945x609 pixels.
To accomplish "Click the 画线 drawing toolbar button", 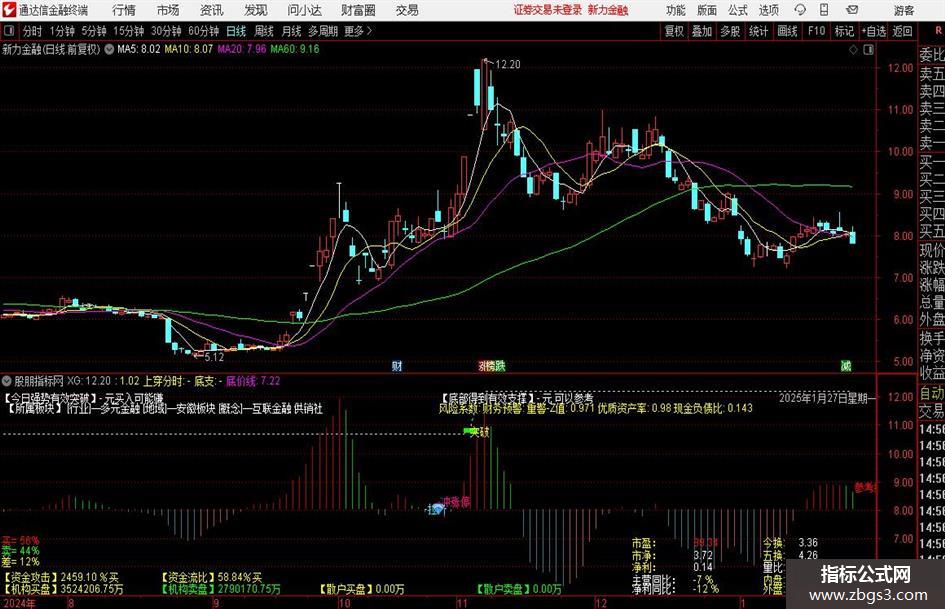I will [787, 31].
